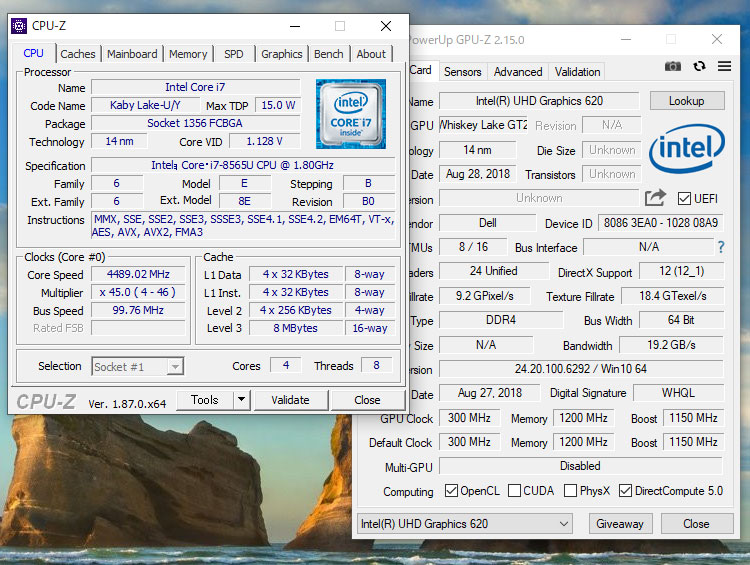This screenshot has height=565, width=750.
Task: Switch to the About tab
Action: tap(371, 54)
